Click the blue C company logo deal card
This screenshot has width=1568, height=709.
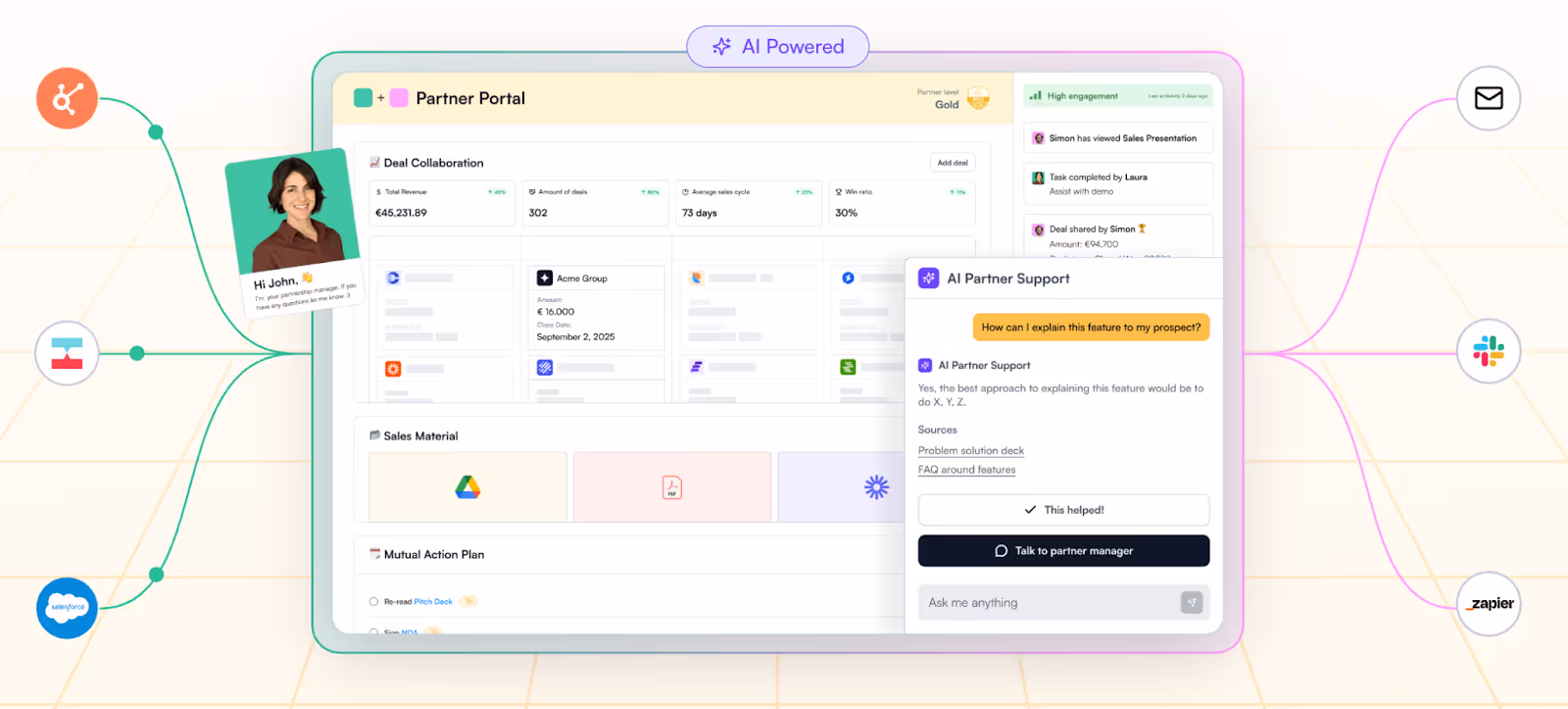393,279
